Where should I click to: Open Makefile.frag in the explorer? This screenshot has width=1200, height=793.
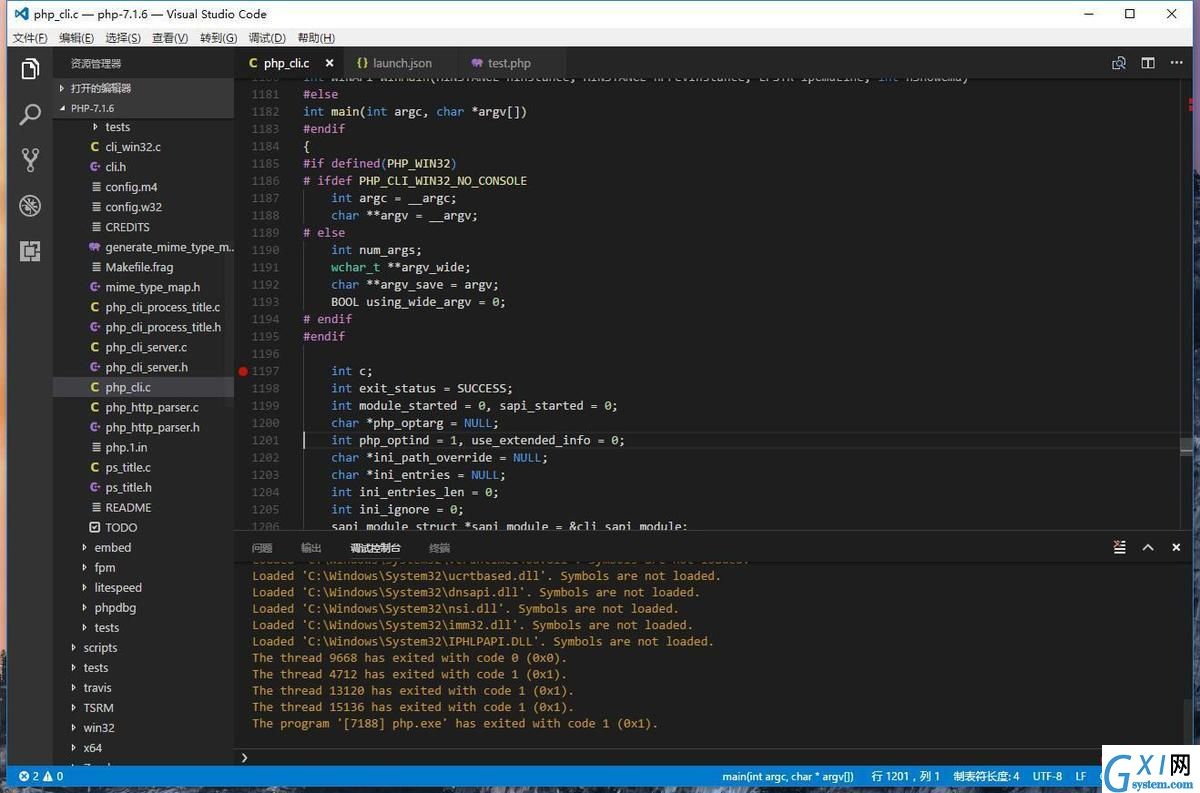pos(143,267)
